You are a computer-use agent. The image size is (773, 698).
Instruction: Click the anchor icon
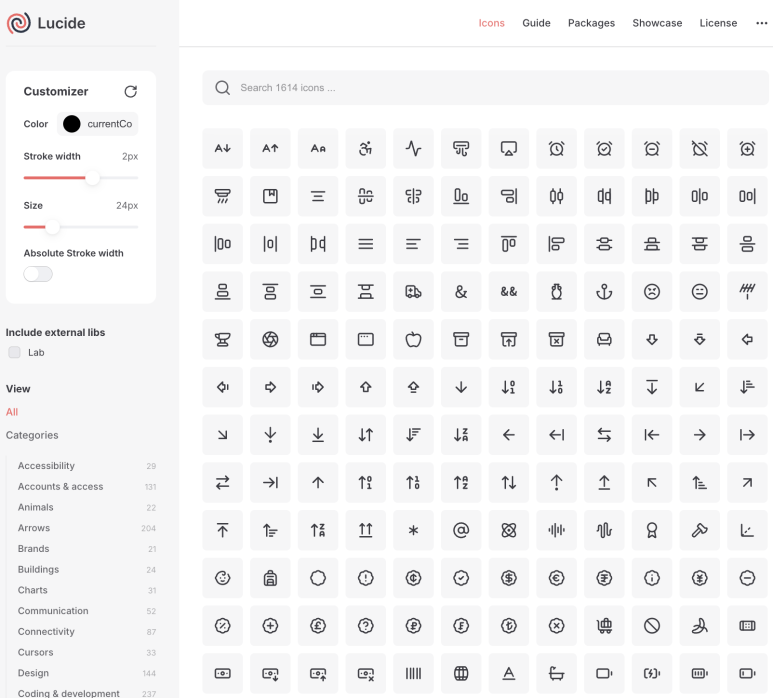604,292
